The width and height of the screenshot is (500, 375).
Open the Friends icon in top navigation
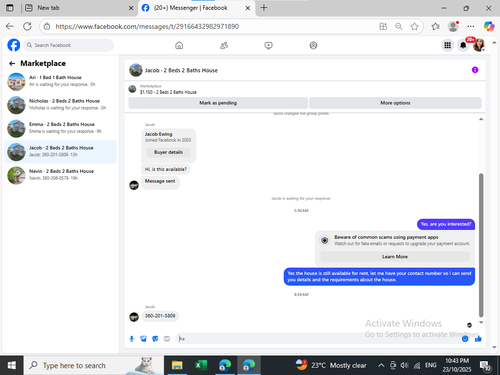[224, 45]
